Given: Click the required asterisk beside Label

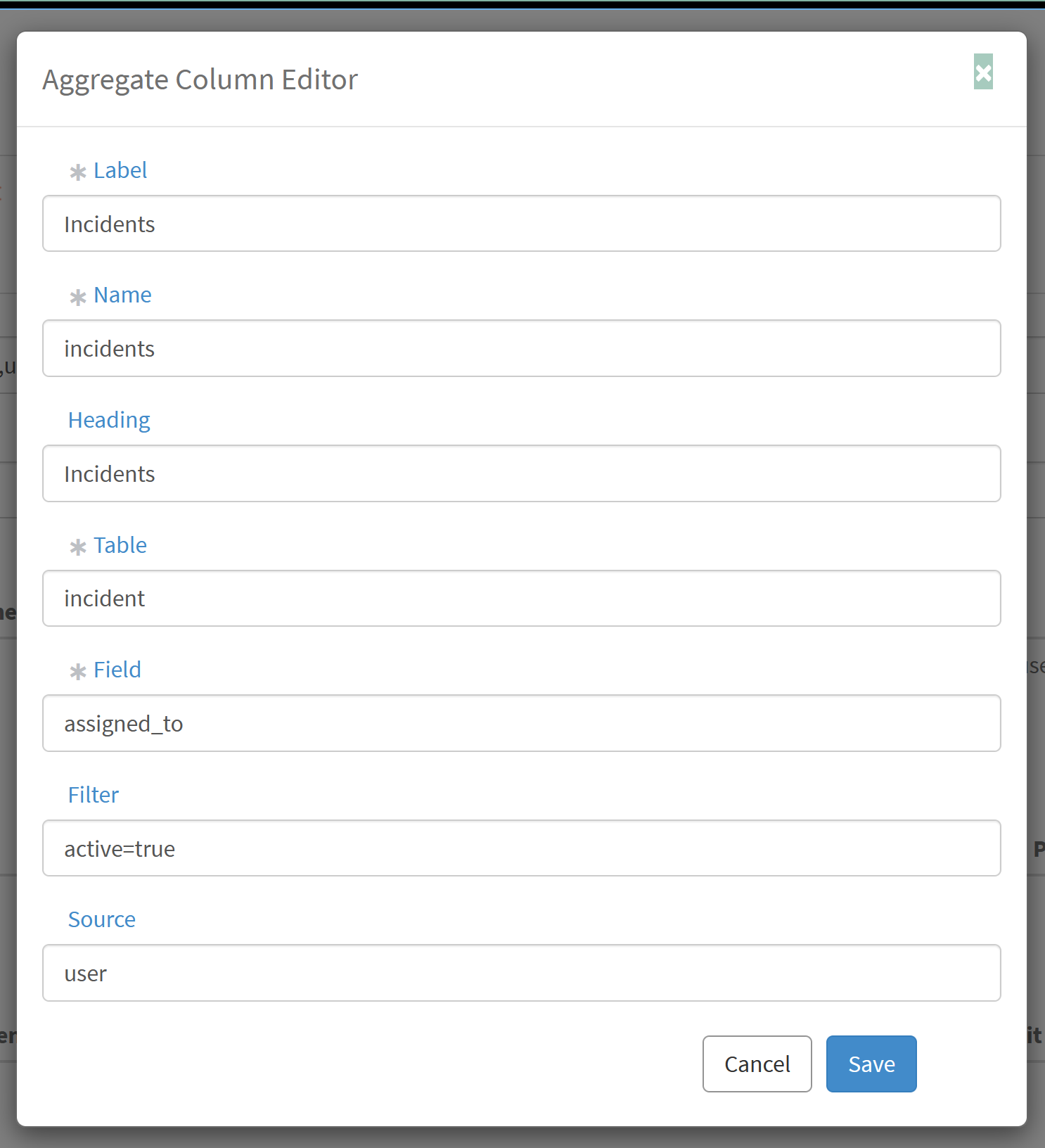Looking at the screenshot, I should (x=77, y=172).
